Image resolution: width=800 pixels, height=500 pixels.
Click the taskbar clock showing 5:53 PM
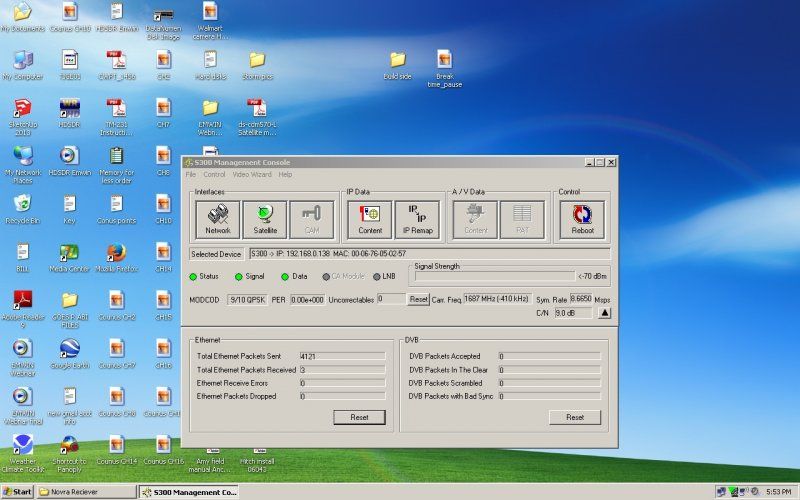[x=779, y=492]
